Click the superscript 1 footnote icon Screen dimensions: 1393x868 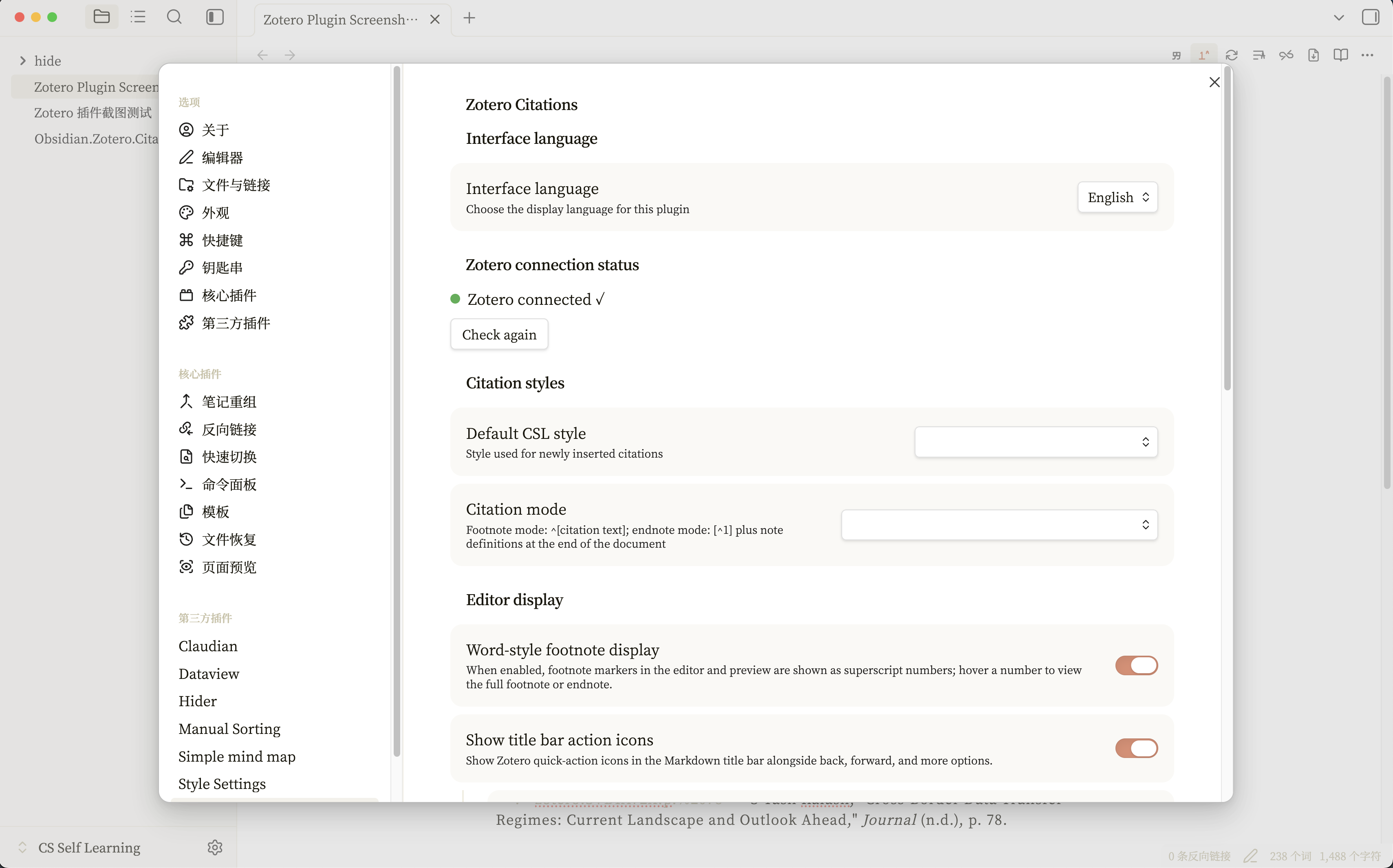1203,55
